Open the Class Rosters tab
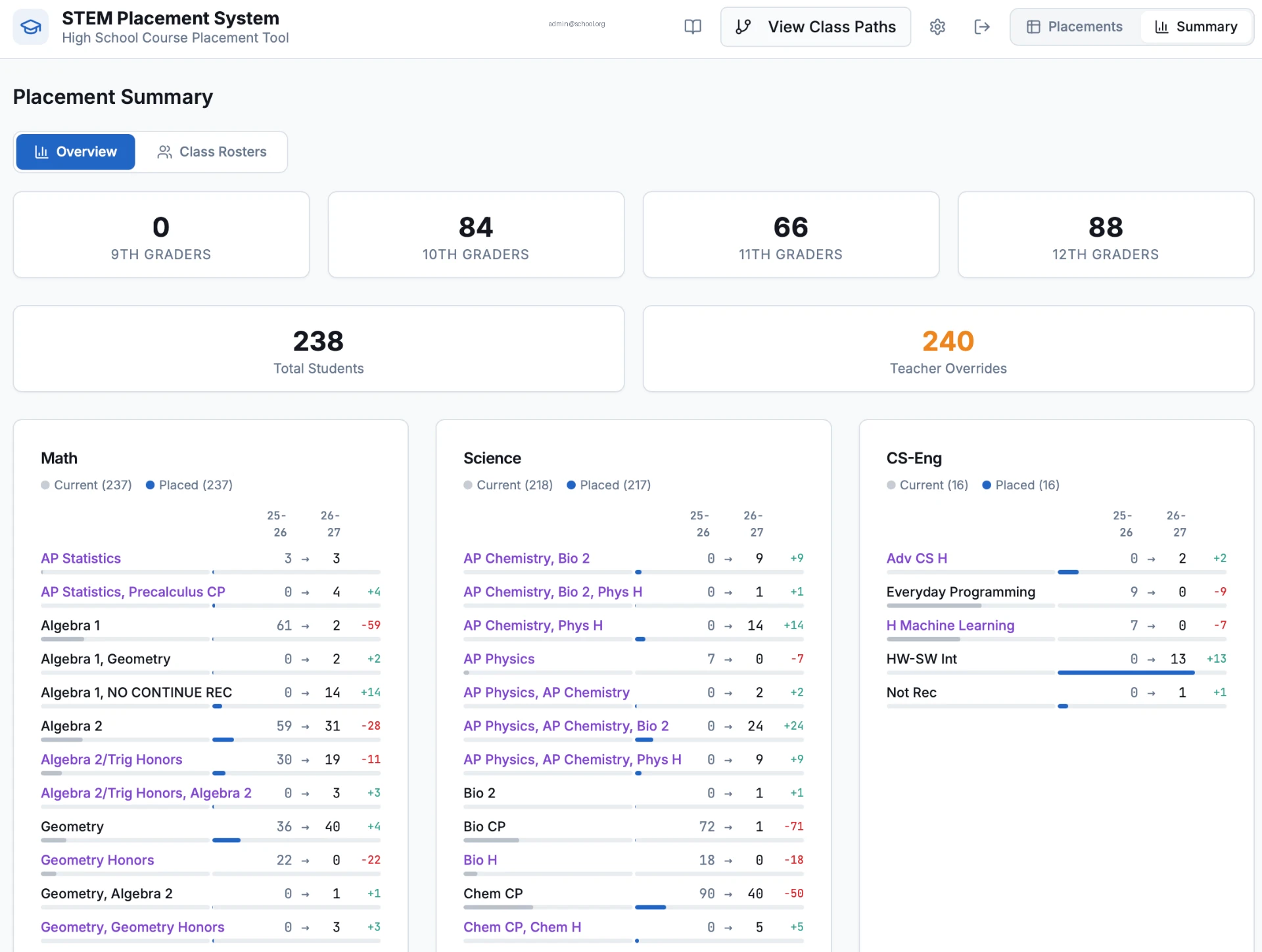Image resolution: width=1262 pixels, height=952 pixels. [212, 152]
